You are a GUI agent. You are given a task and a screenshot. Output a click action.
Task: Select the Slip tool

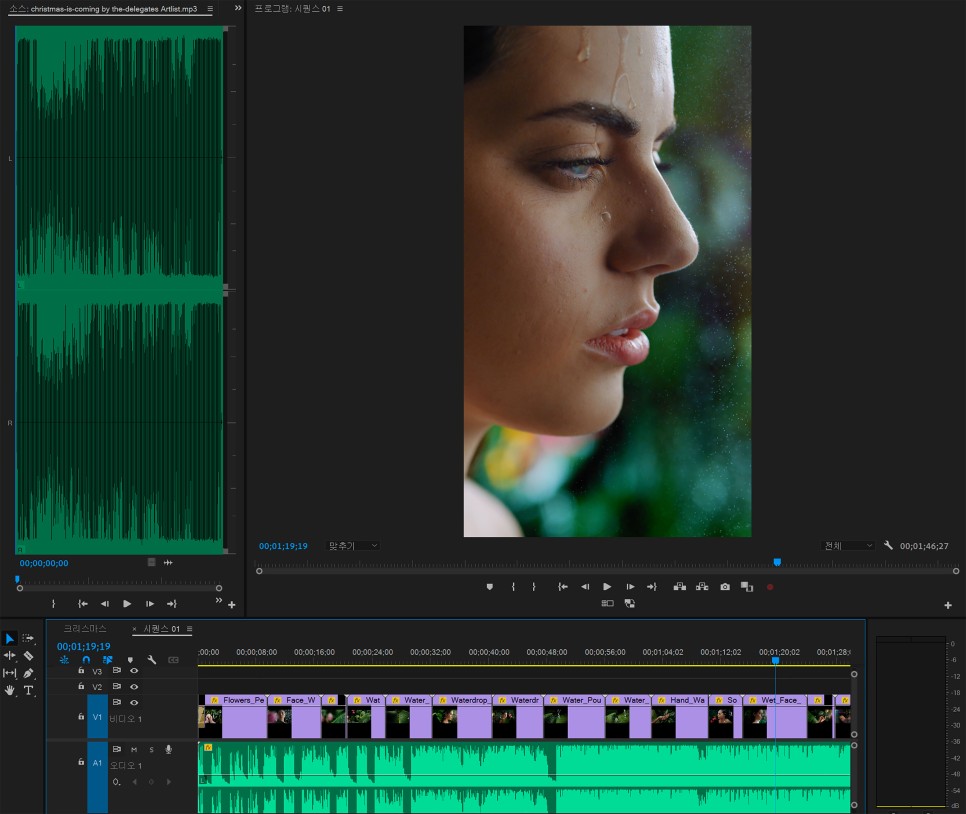(x=10, y=673)
